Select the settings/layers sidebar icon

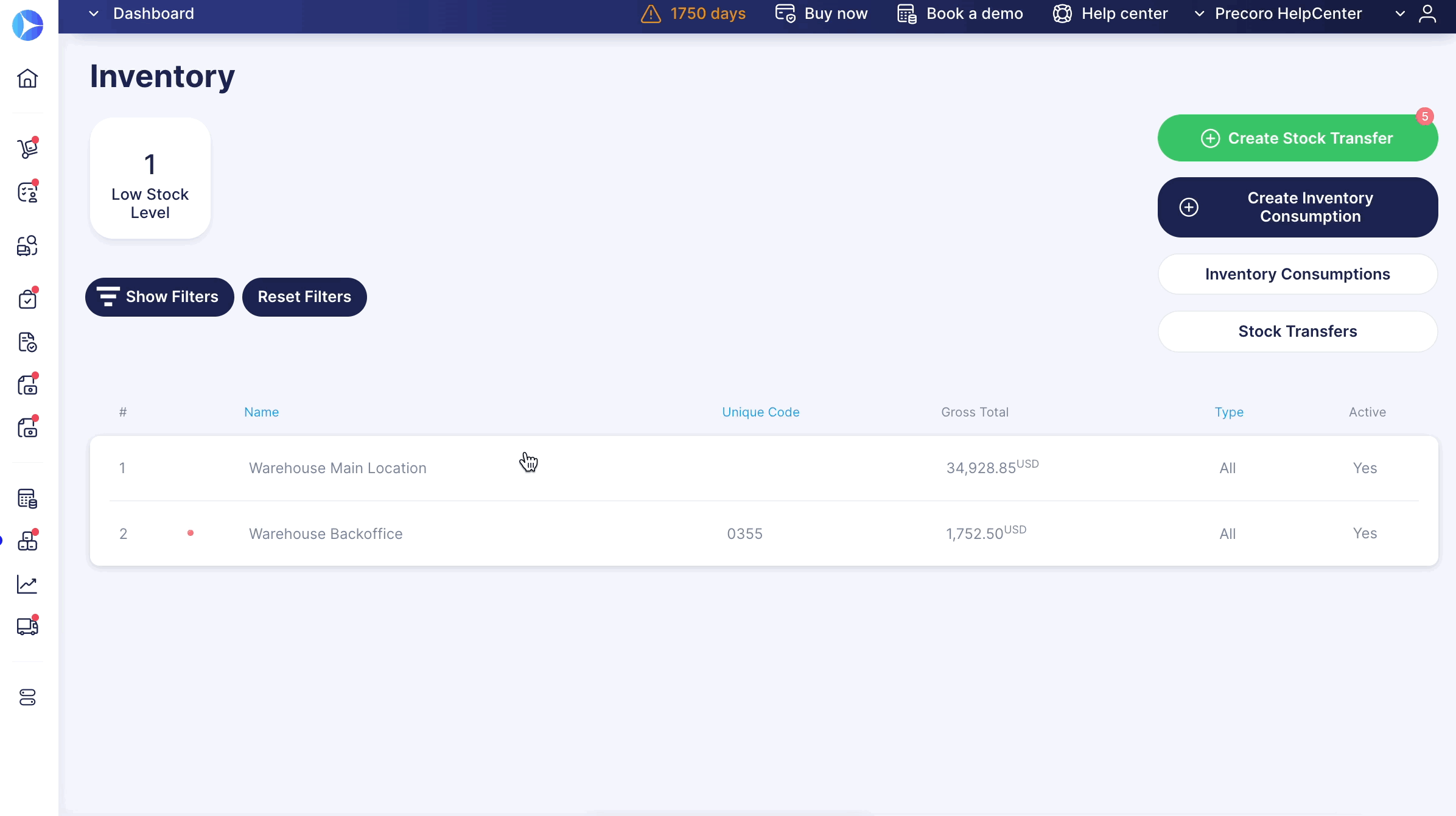(x=27, y=698)
